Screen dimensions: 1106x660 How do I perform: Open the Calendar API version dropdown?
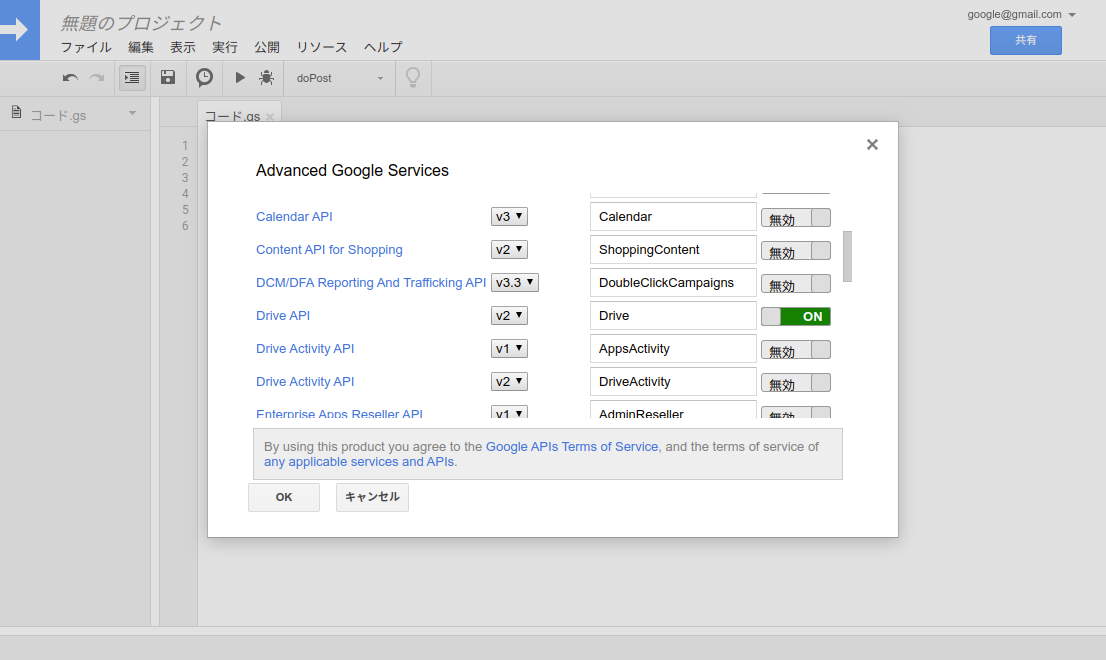pyautogui.click(x=509, y=216)
